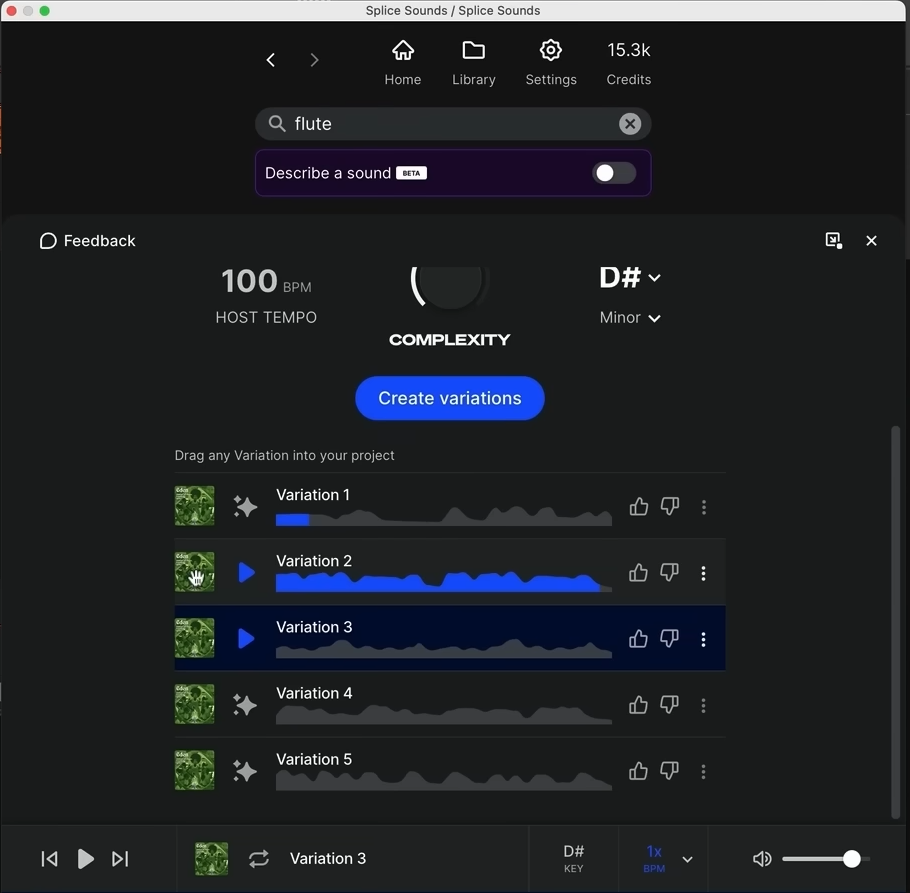The width and height of the screenshot is (910, 893).
Task: Dislike Variation 3 with thumbs down
Action: [x=670, y=639]
